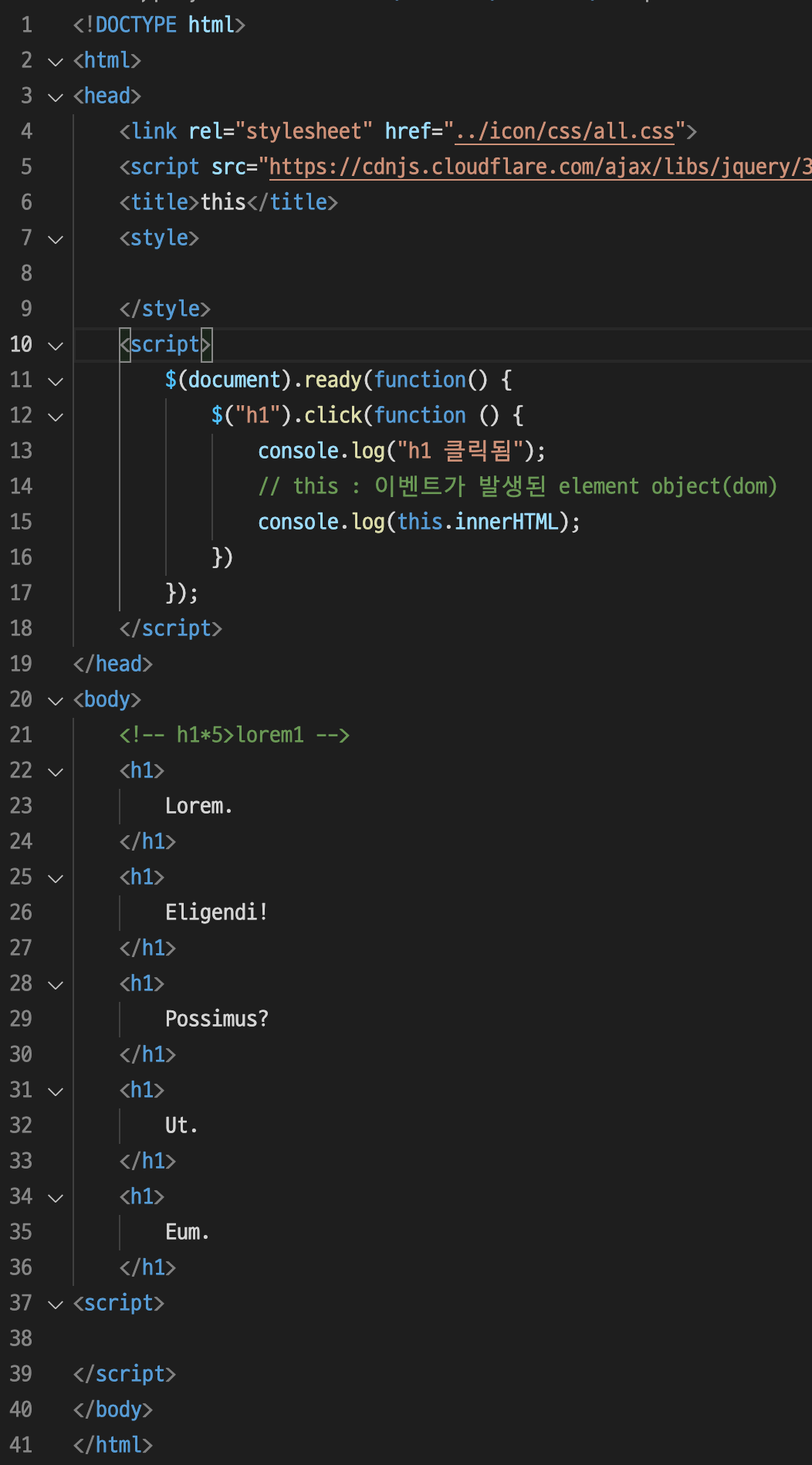The width and height of the screenshot is (812, 1465).
Task: Click 'console' on line 13
Action: click(299, 451)
